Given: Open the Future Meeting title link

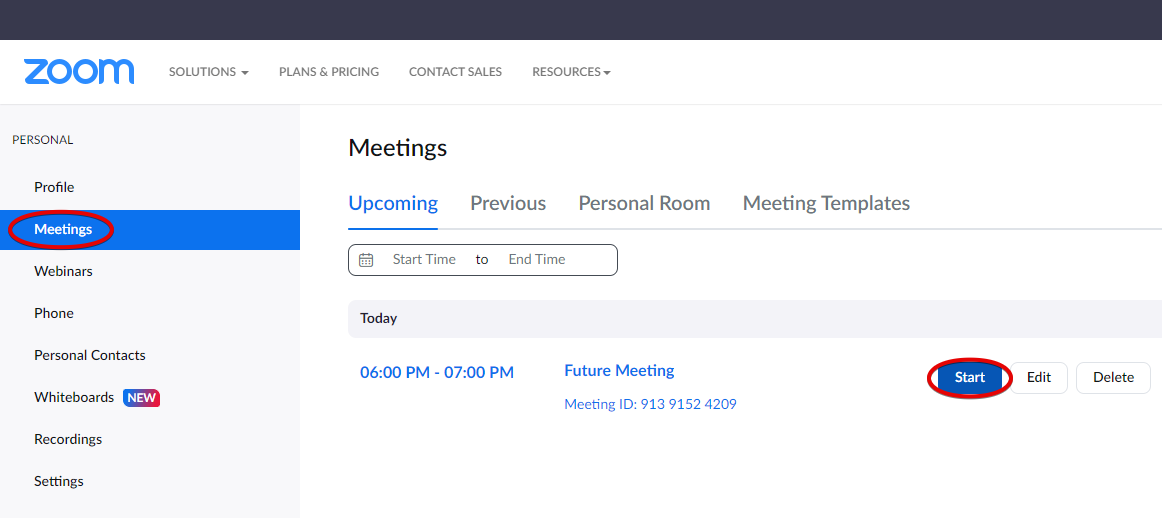Looking at the screenshot, I should (619, 371).
